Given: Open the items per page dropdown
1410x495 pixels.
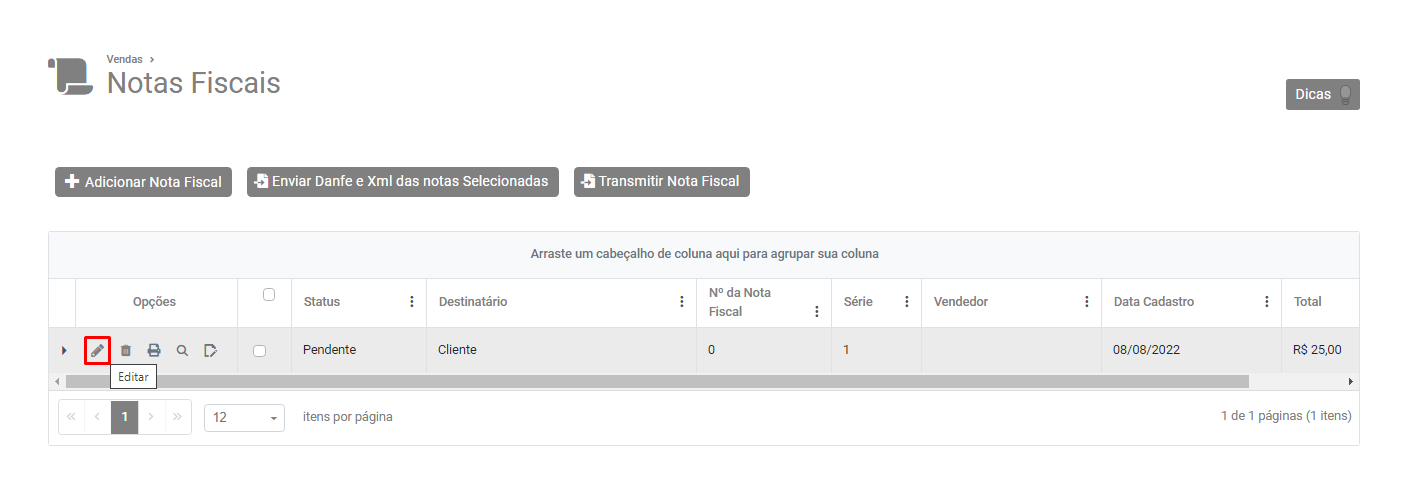Looking at the screenshot, I should coord(244,417).
